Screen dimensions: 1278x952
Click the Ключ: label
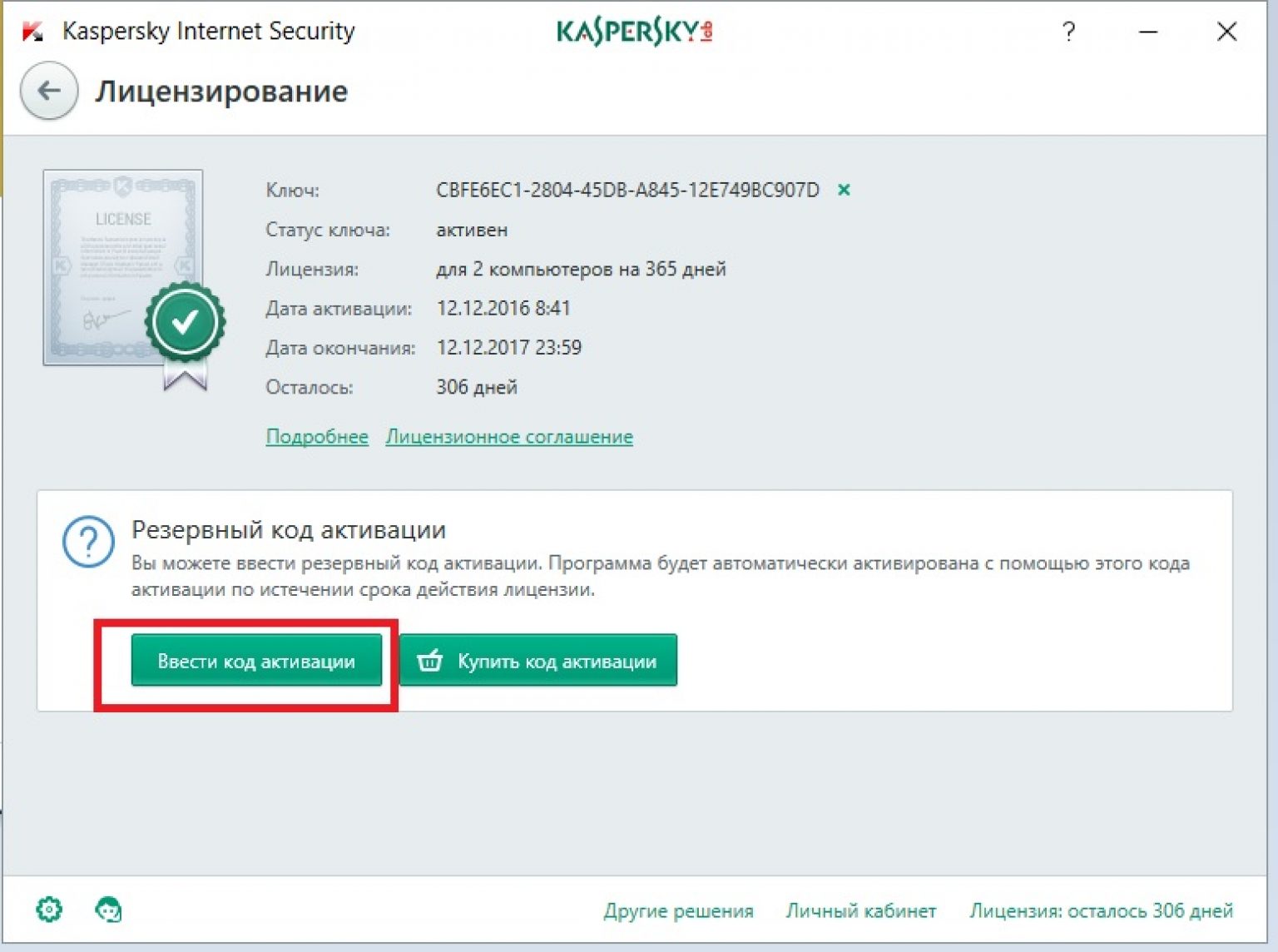pos(292,191)
